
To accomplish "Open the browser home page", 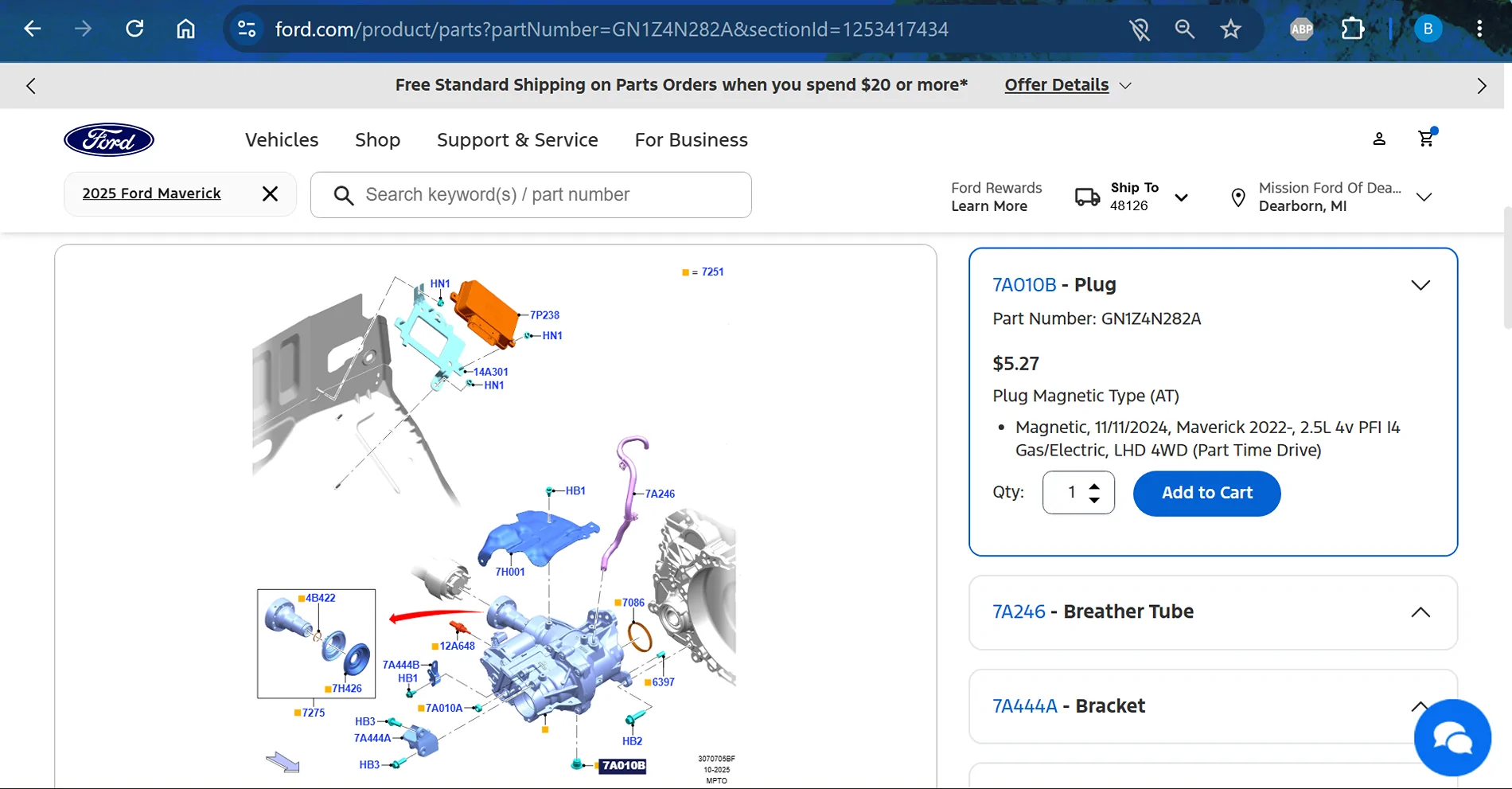I will 185,29.
